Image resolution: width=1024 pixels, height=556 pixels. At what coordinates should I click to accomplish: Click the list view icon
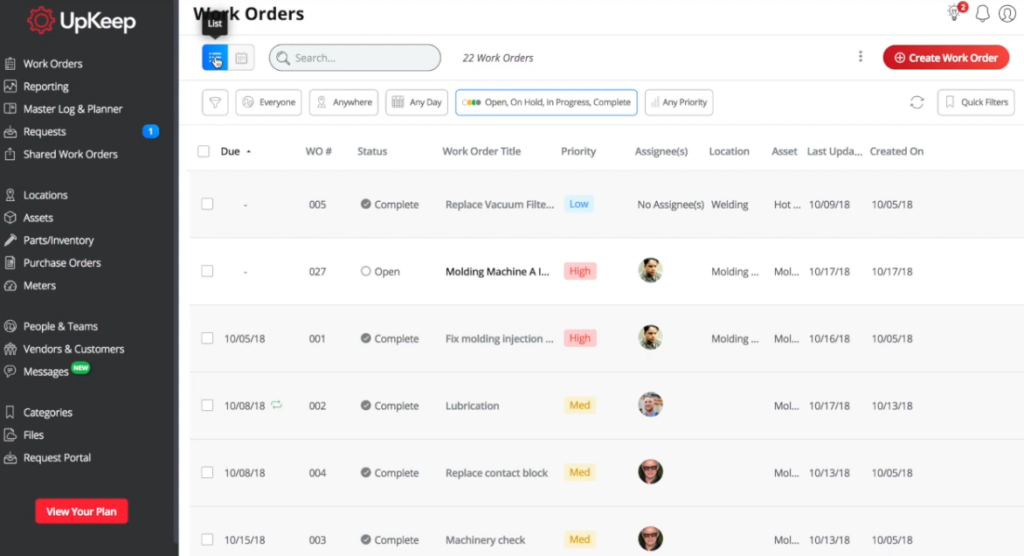tap(215, 58)
